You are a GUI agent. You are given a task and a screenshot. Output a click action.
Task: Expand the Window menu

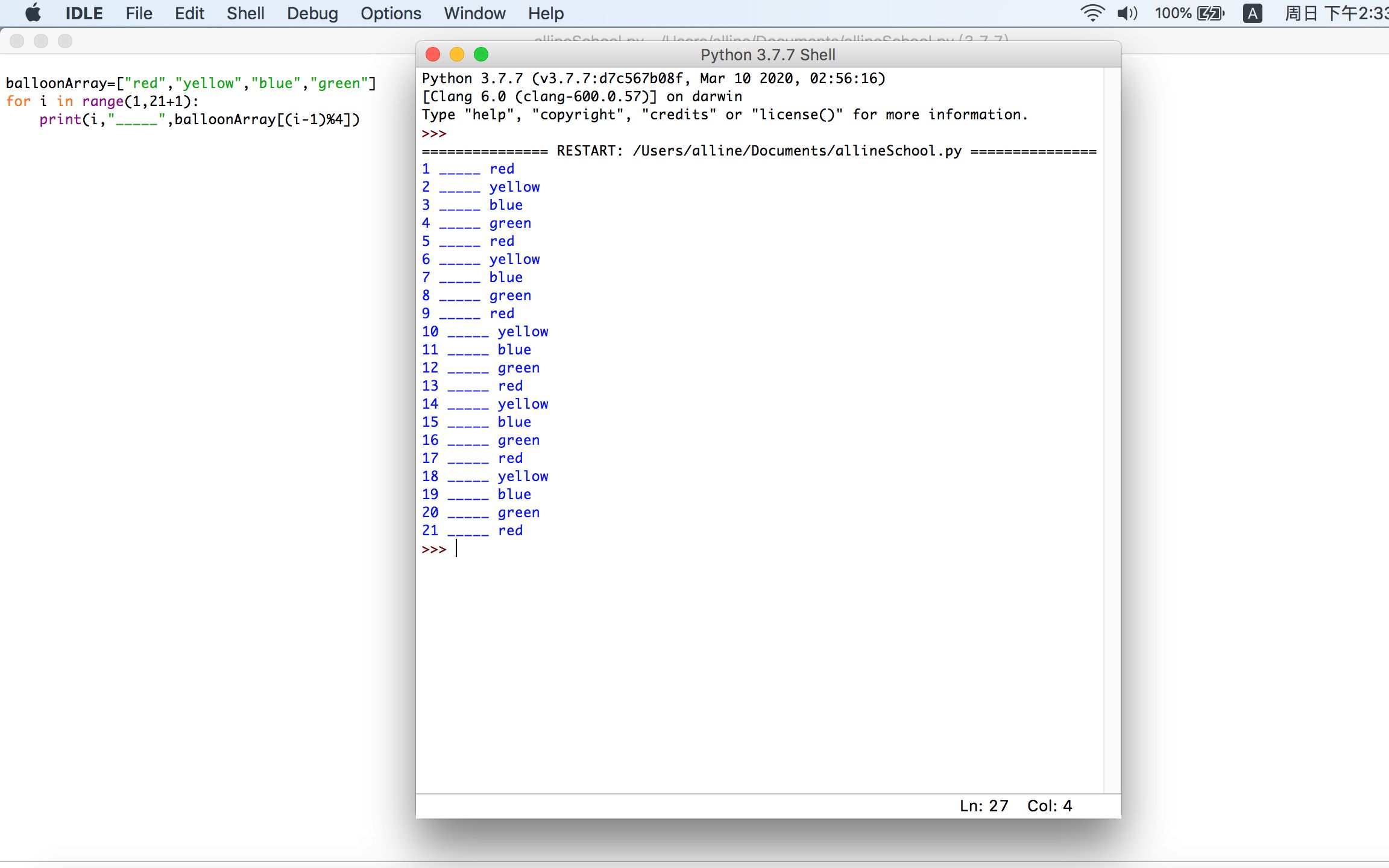pyautogui.click(x=474, y=13)
